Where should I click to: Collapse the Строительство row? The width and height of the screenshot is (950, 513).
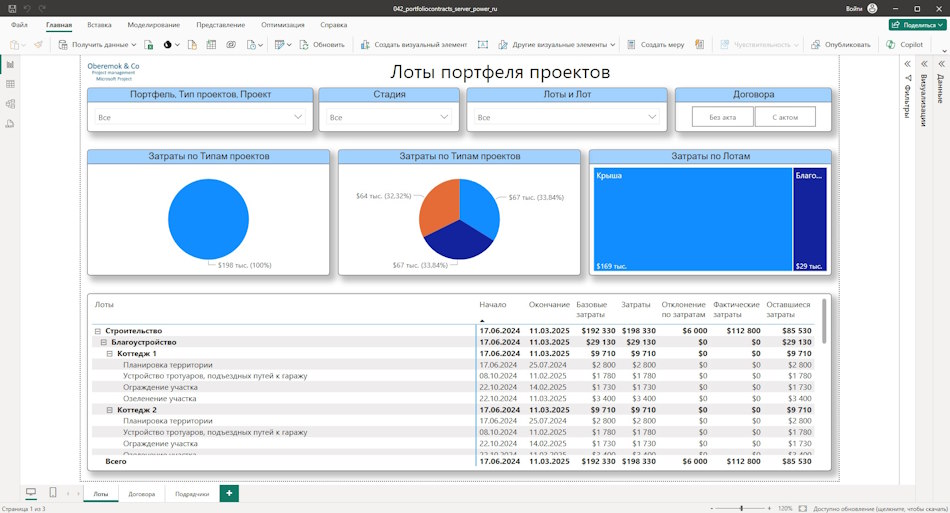(x=98, y=331)
